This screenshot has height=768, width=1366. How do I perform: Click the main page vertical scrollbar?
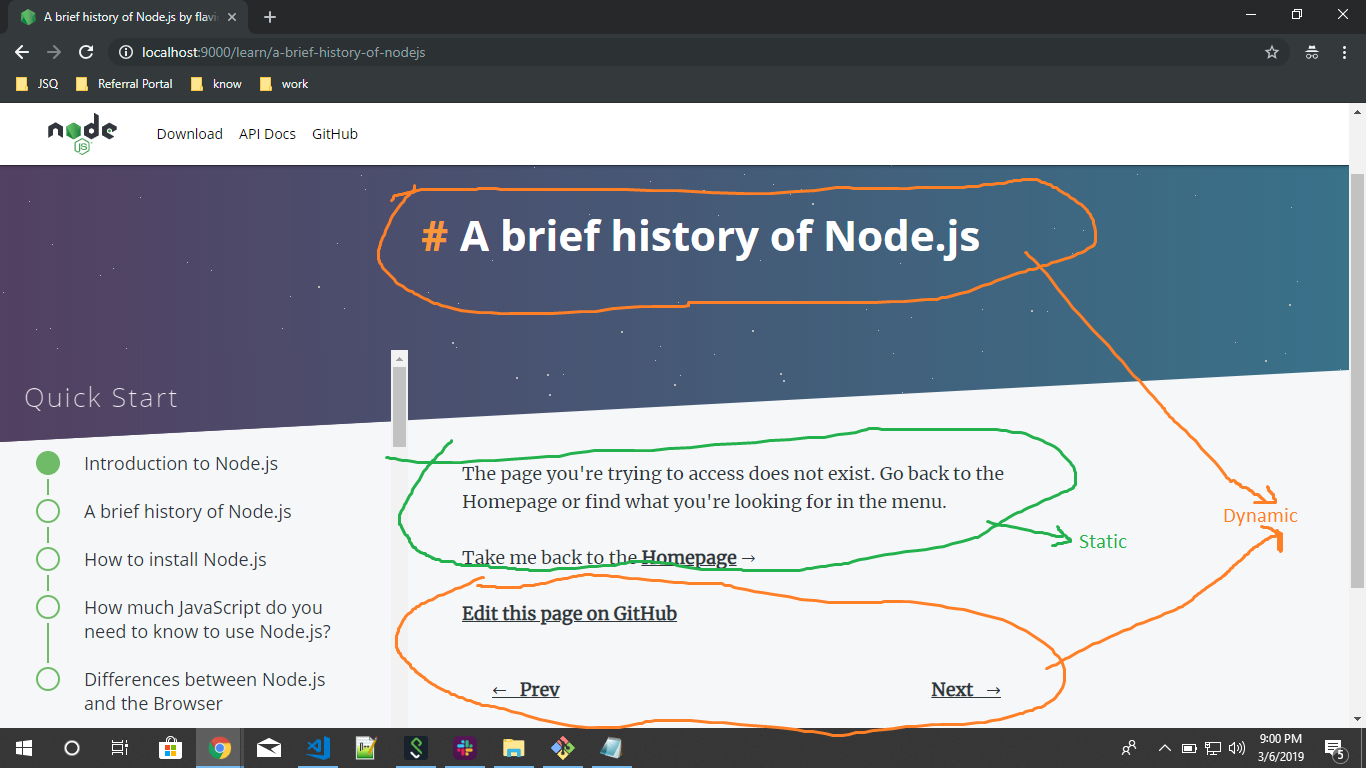(x=1357, y=380)
